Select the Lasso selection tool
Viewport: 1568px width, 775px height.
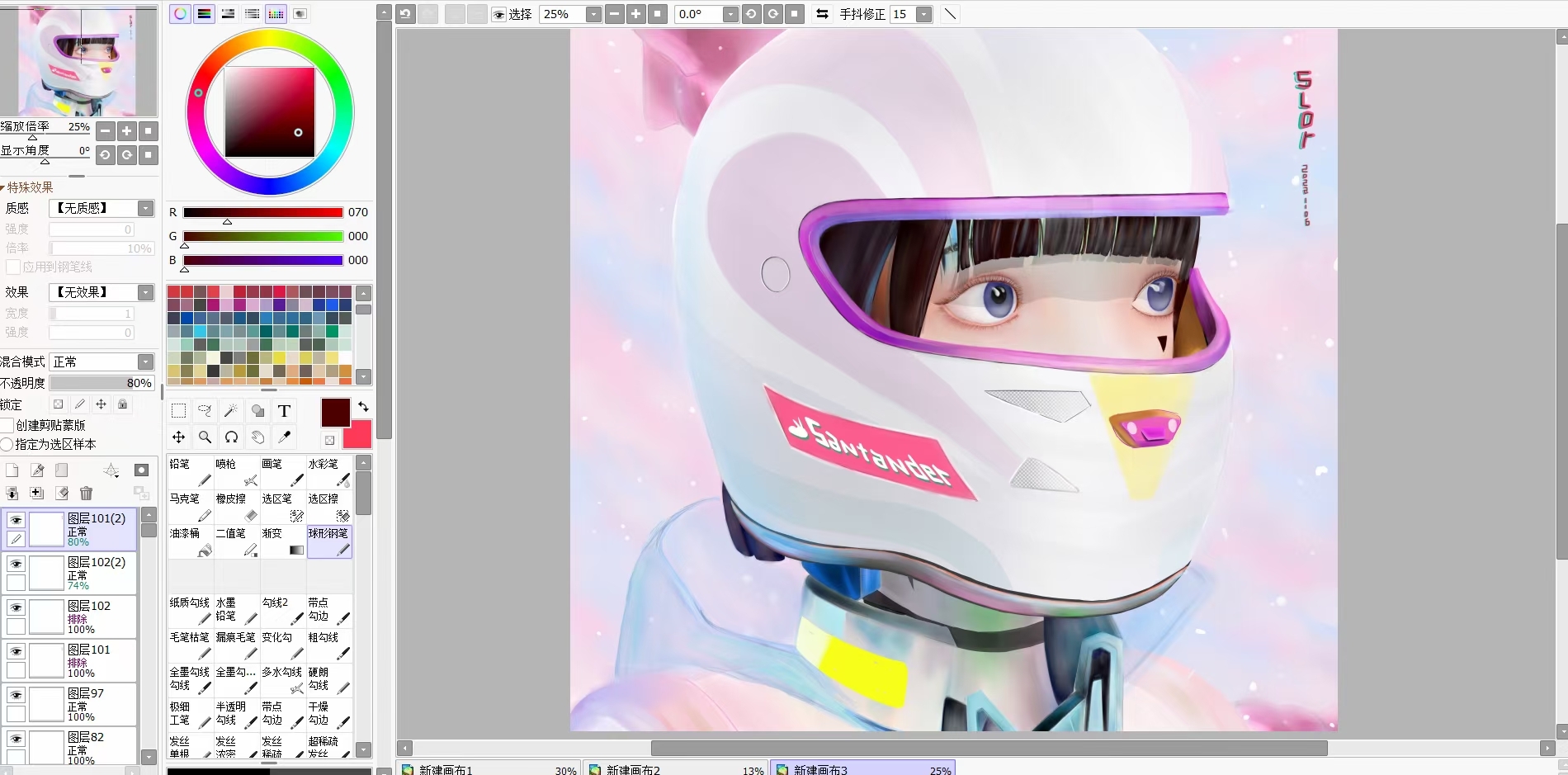point(205,411)
